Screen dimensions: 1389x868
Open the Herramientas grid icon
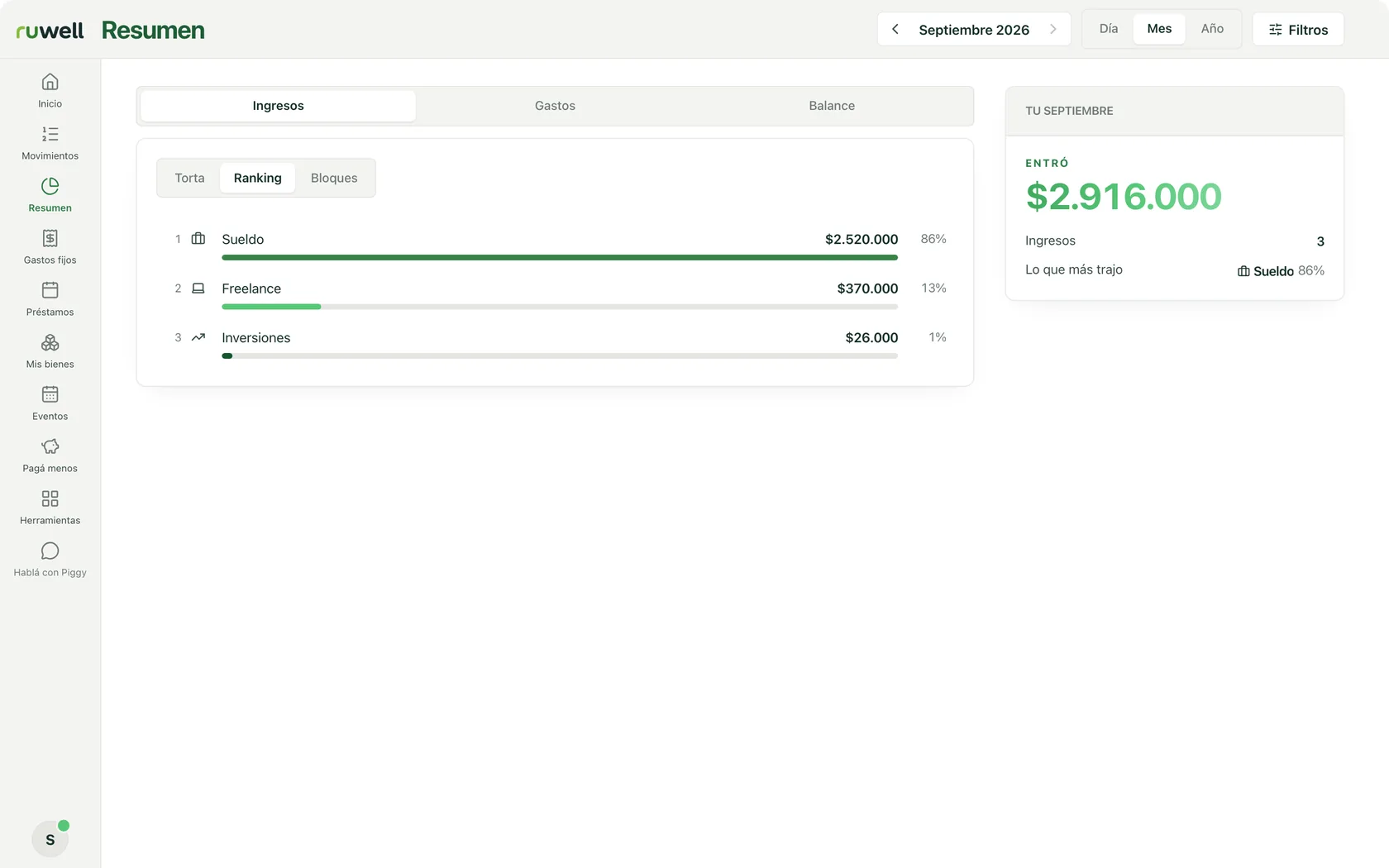(50, 498)
